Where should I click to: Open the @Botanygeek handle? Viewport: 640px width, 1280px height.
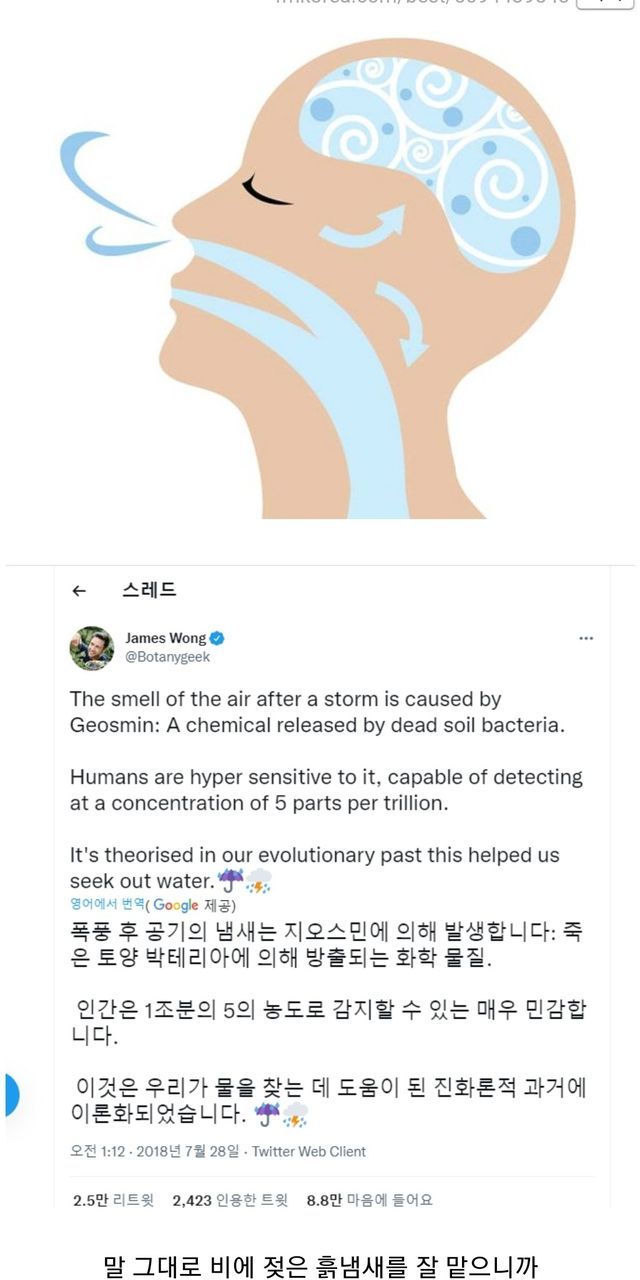[167, 657]
